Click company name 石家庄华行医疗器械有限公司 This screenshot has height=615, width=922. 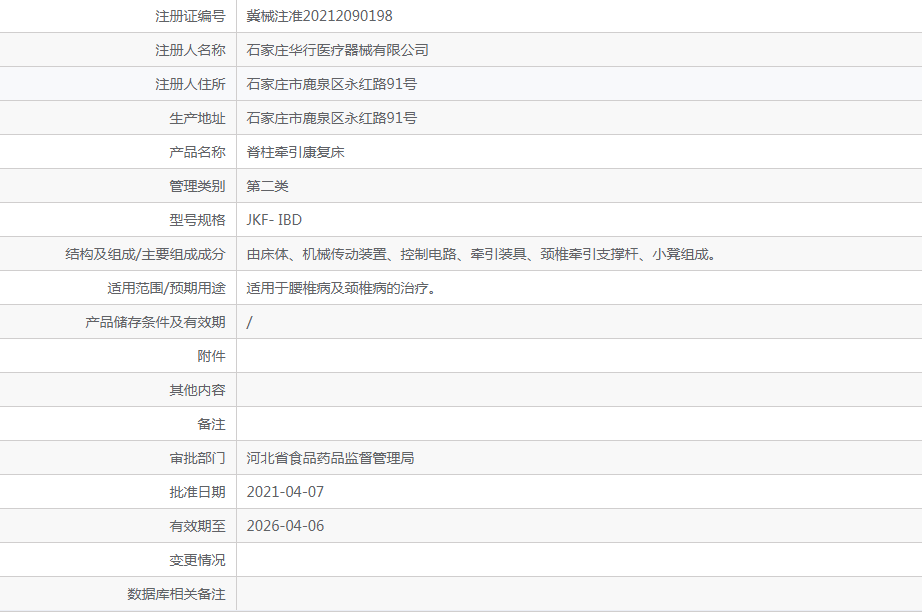[x=338, y=51]
